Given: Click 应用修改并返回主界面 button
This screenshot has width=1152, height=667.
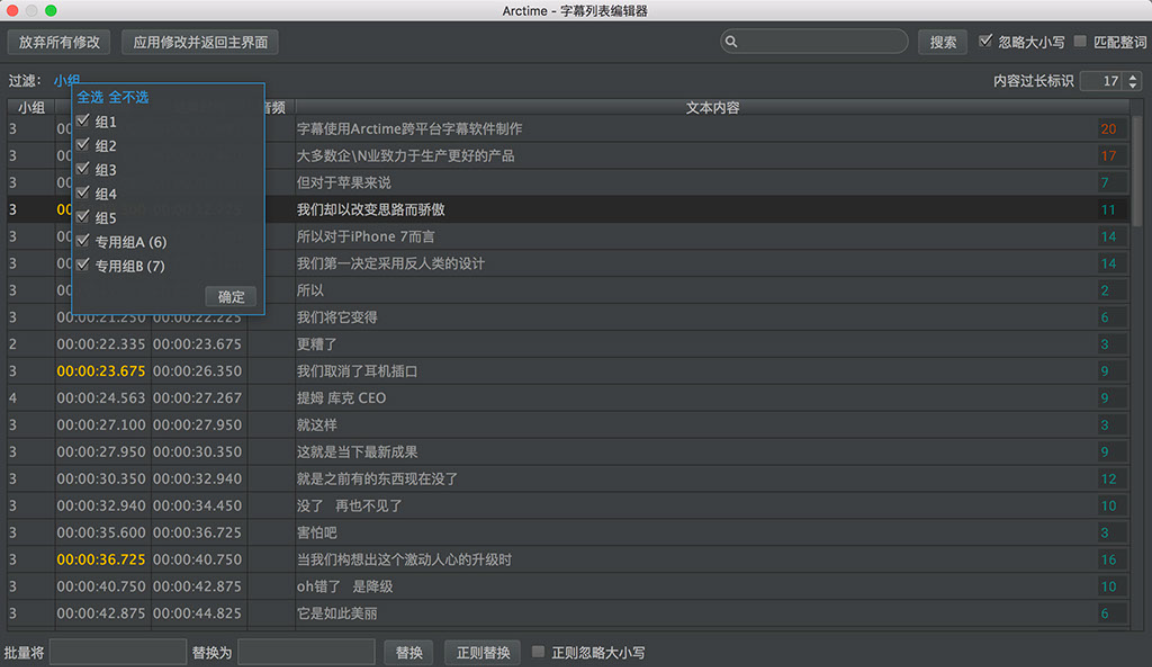Looking at the screenshot, I should [199, 42].
